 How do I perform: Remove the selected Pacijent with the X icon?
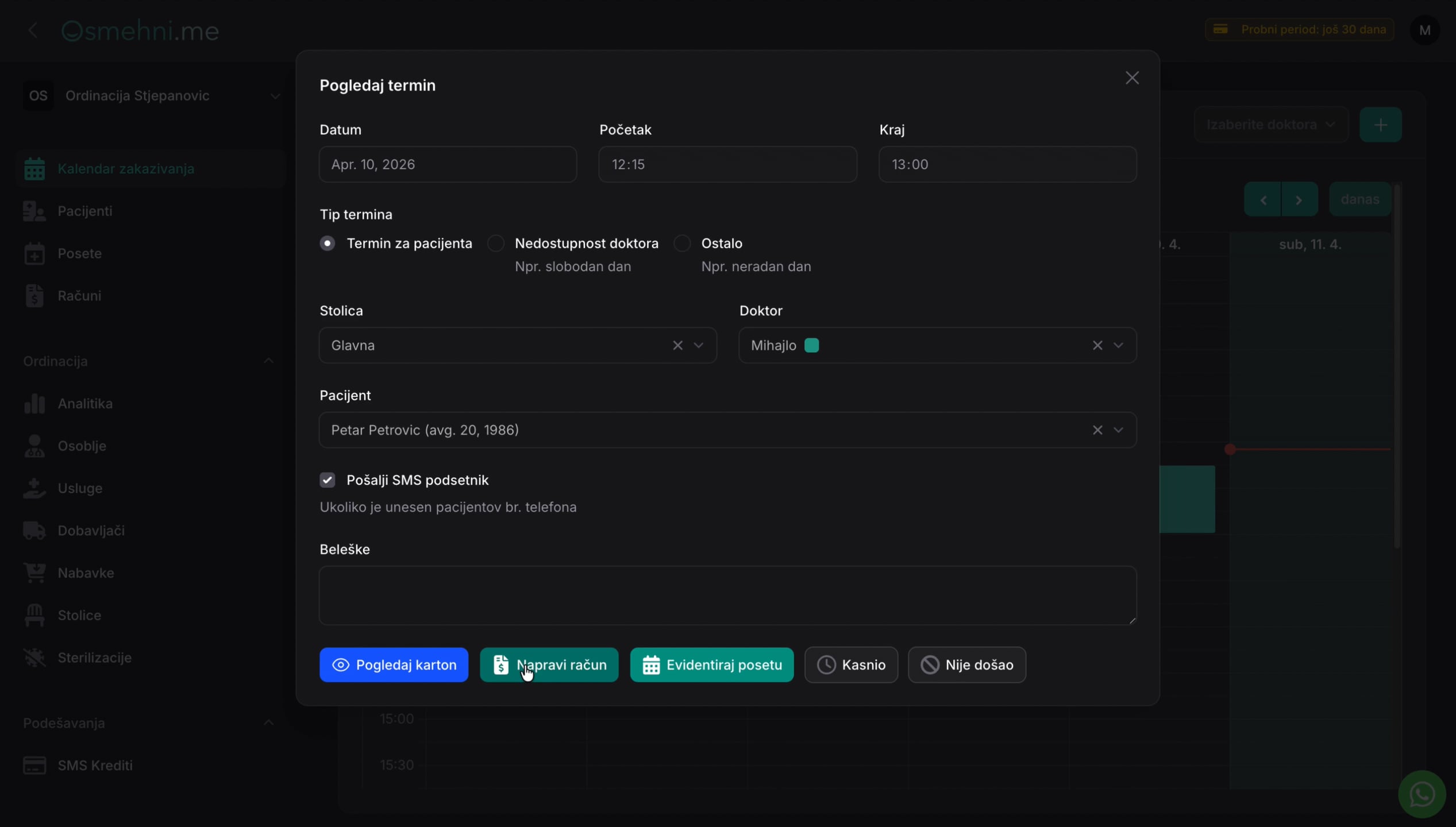pyautogui.click(x=1097, y=430)
